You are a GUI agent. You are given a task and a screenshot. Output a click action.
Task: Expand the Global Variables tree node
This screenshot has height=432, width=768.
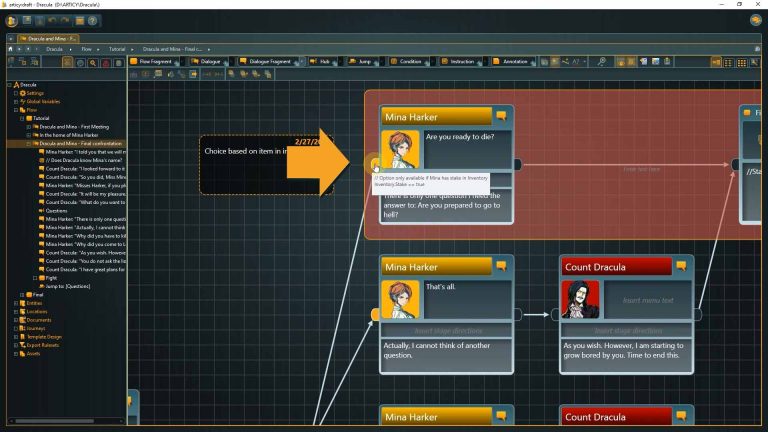click(x=16, y=101)
